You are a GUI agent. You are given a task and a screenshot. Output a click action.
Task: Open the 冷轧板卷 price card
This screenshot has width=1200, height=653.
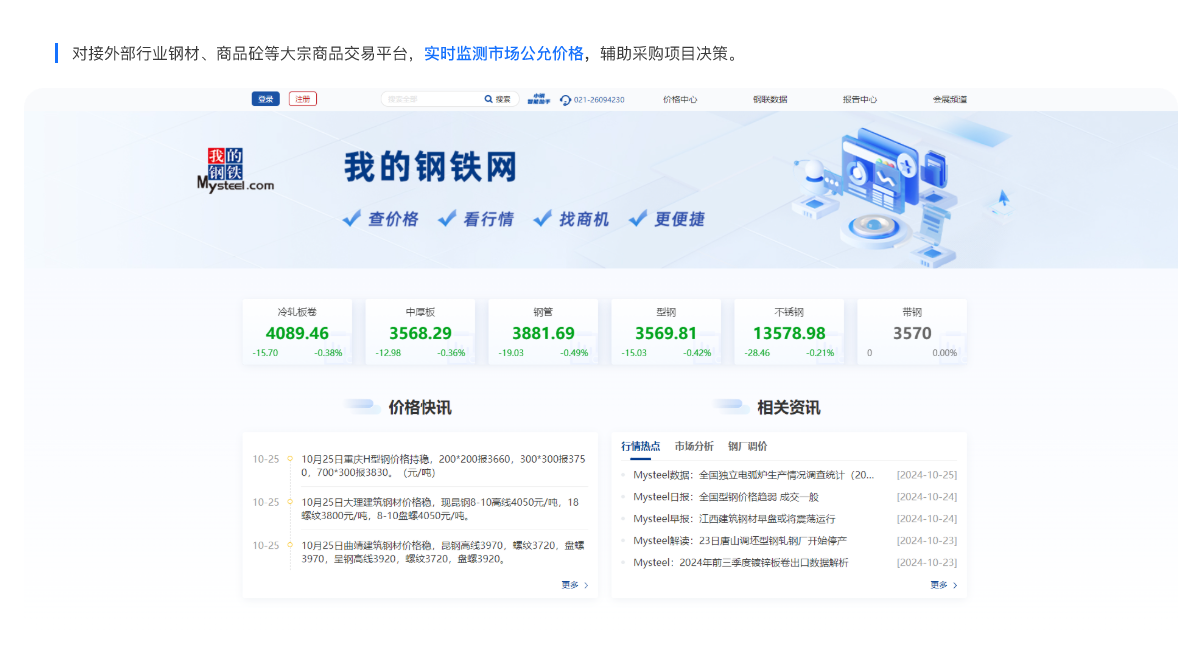[x=297, y=331]
